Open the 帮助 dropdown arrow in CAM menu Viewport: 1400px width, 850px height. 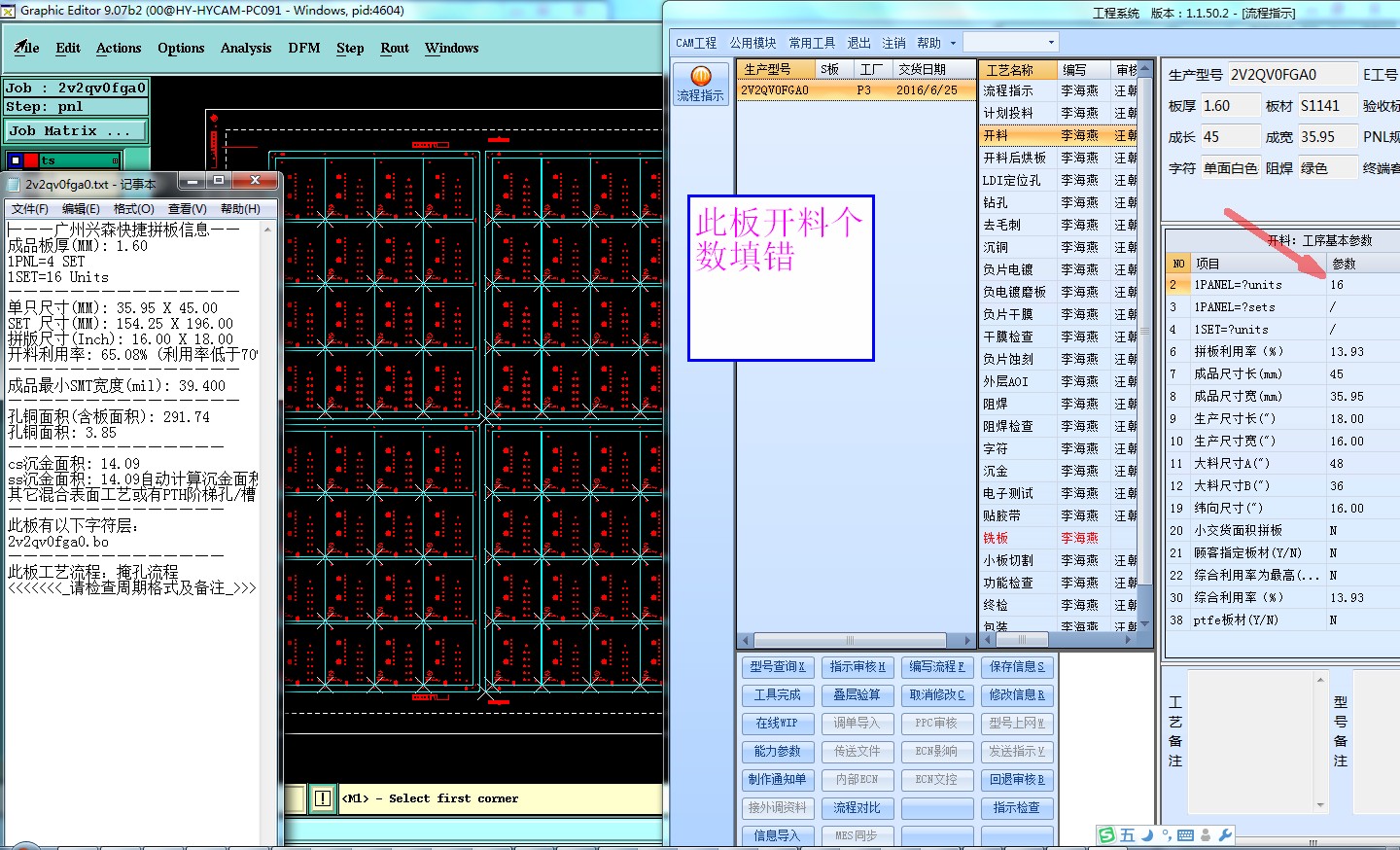tap(953, 43)
